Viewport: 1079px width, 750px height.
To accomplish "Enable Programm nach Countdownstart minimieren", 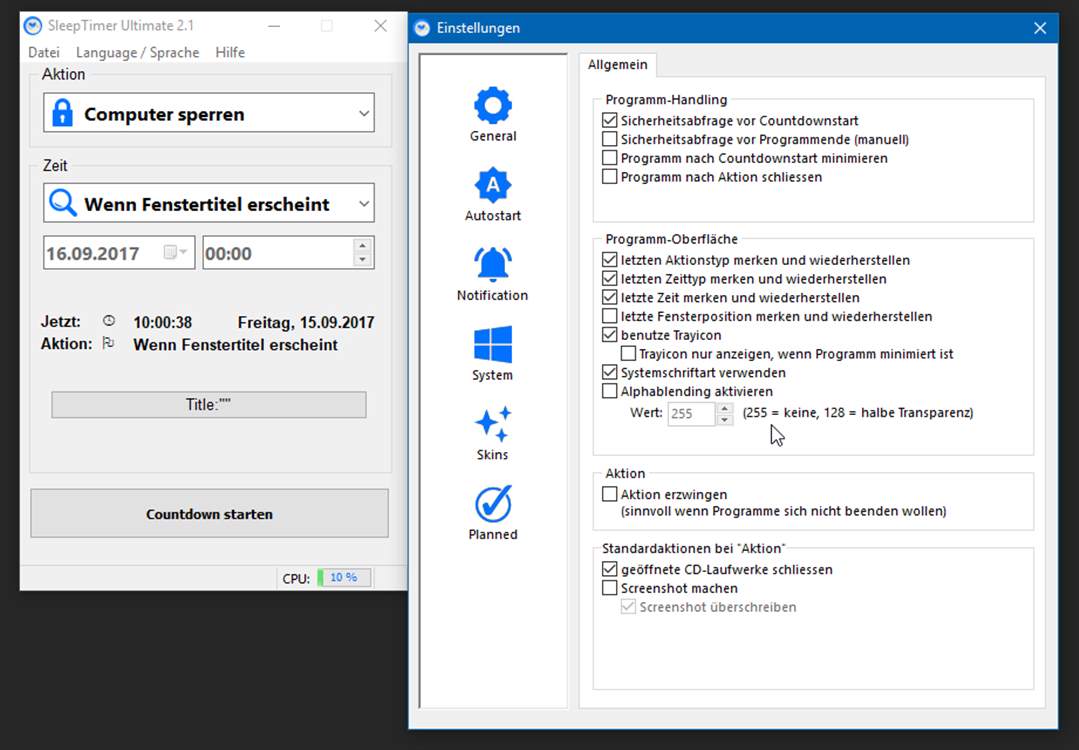I will click(x=609, y=158).
